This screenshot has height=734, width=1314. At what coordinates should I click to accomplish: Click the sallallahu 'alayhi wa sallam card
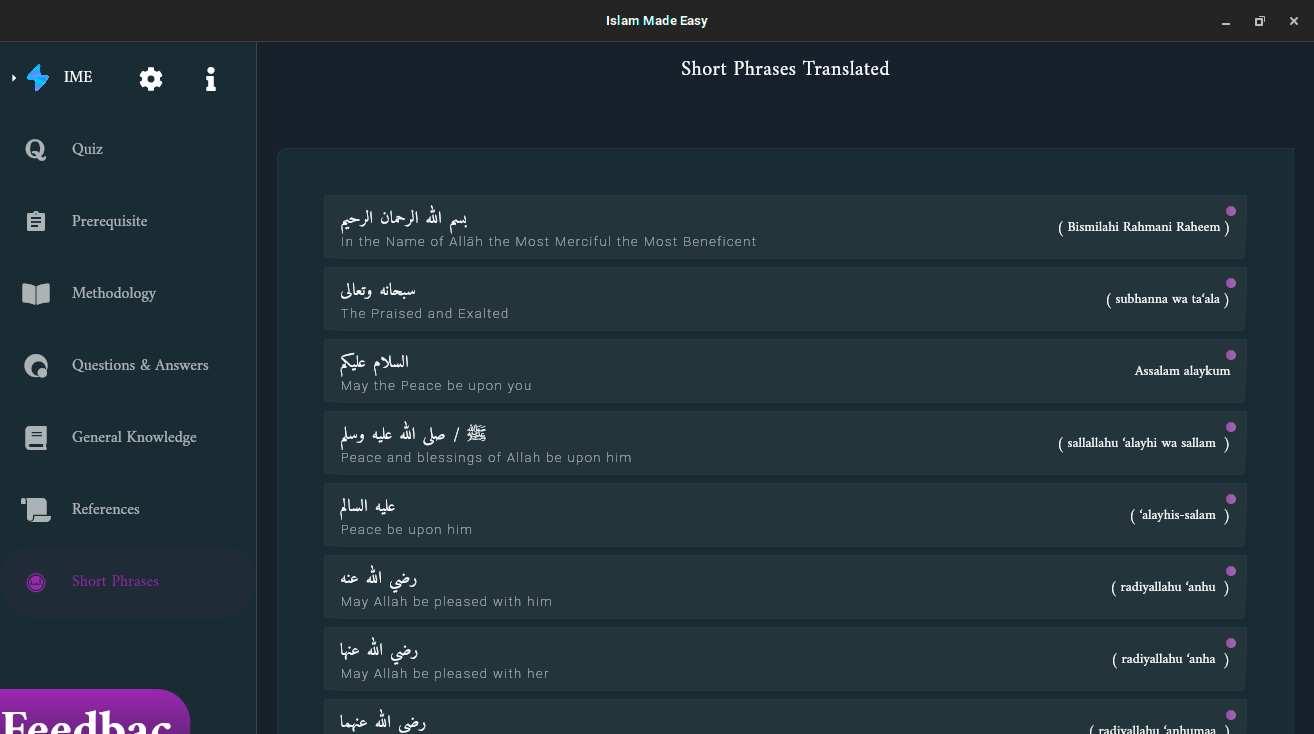click(785, 442)
